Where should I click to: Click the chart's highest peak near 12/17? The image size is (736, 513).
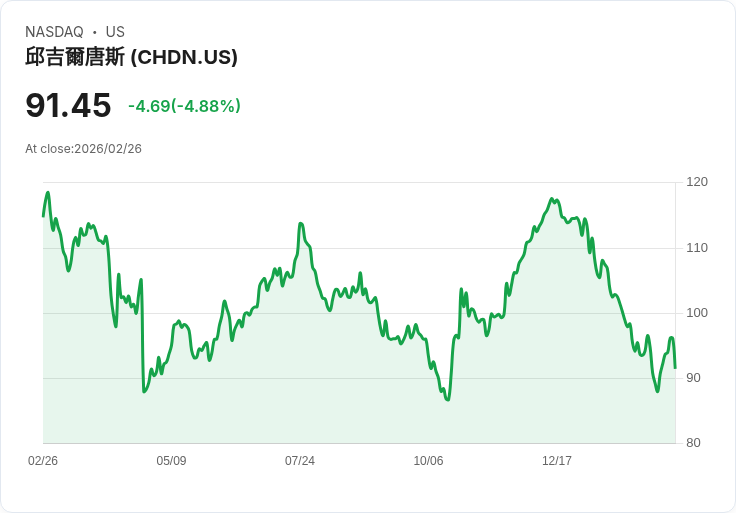coord(552,199)
